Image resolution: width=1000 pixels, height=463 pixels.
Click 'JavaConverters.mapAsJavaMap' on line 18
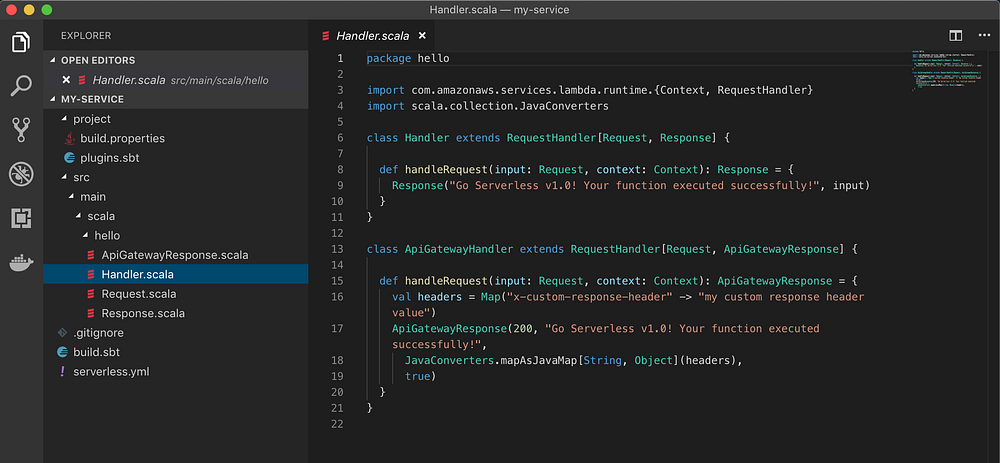pyautogui.click(x=491, y=360)
